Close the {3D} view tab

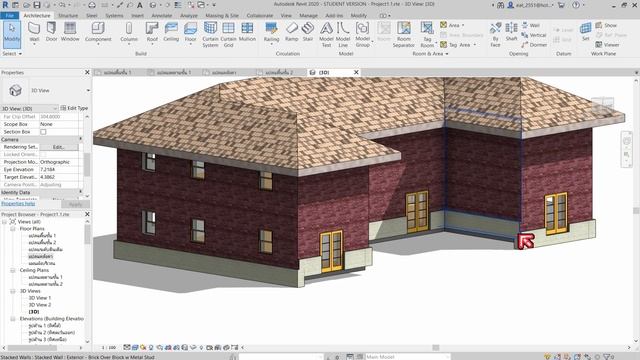(356, 72)
